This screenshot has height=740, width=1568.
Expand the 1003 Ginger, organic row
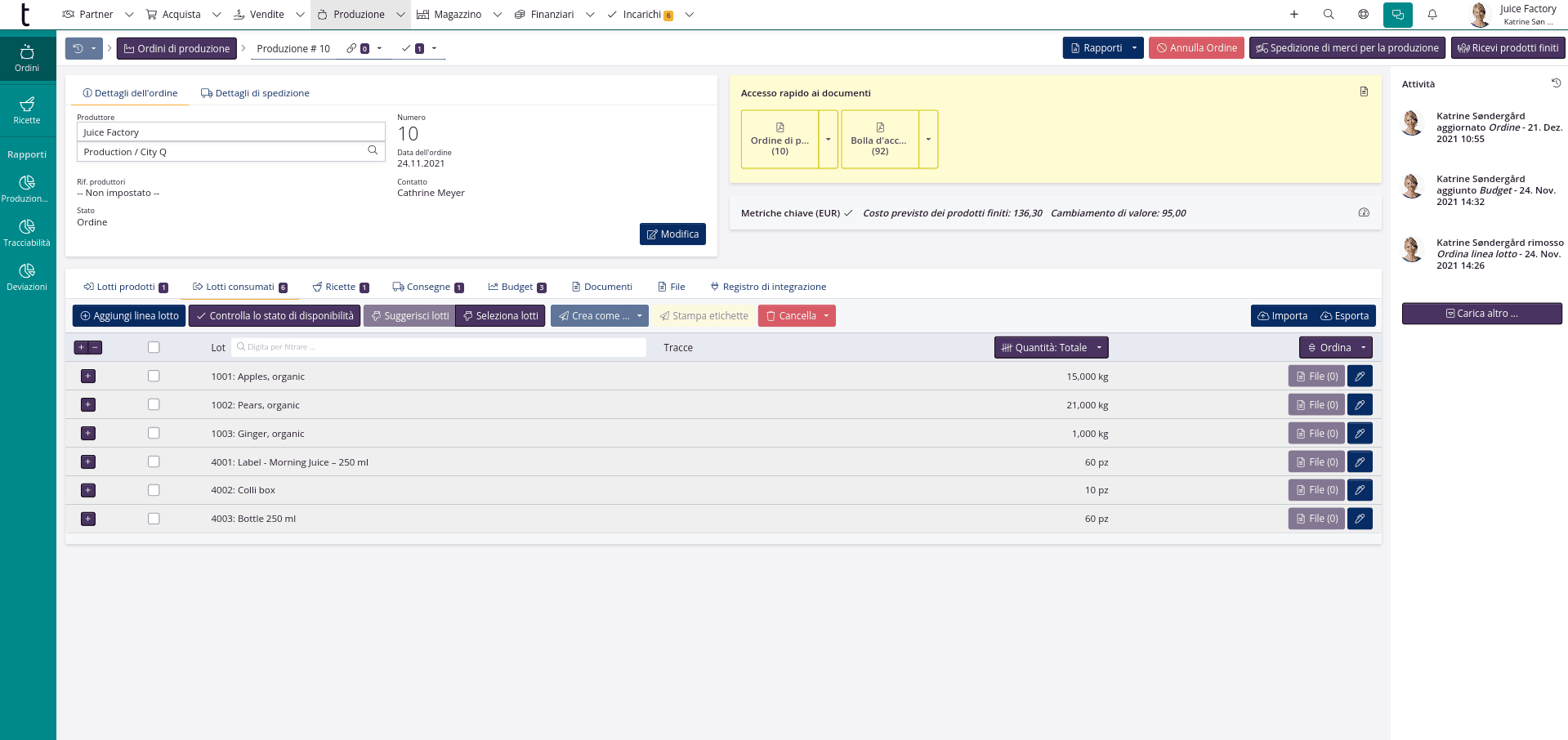click(x=88, y=434)
